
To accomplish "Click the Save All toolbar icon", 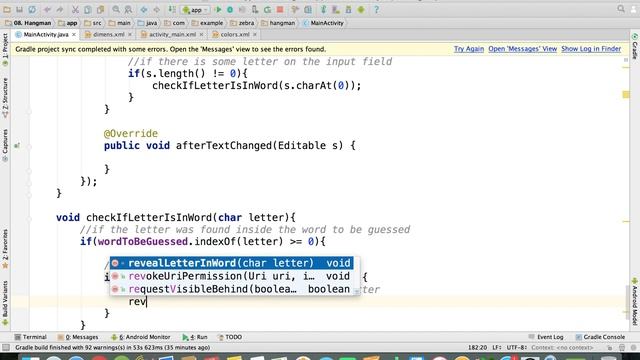I will [19, 9].
